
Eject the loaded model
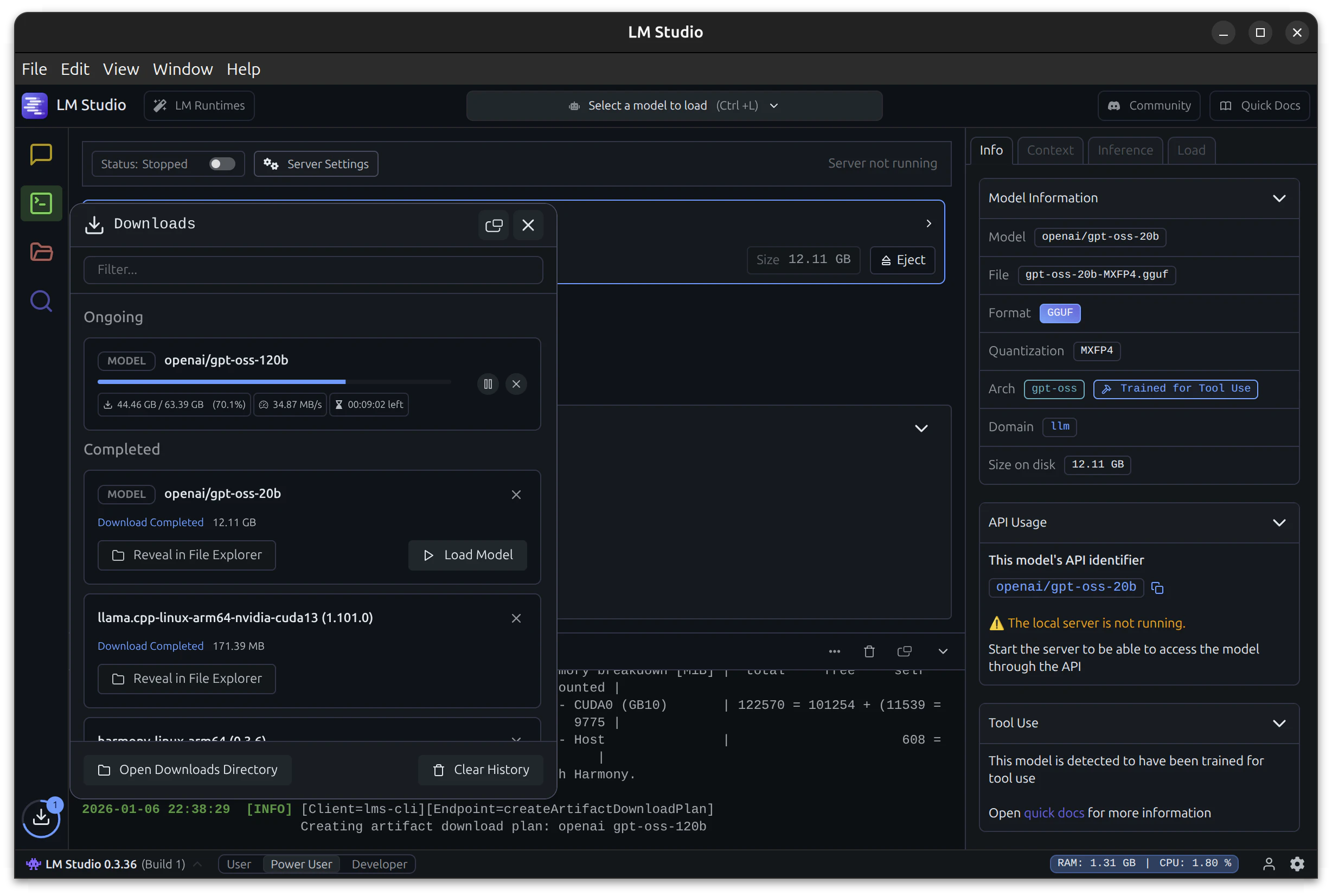click(x=902, y=260)
